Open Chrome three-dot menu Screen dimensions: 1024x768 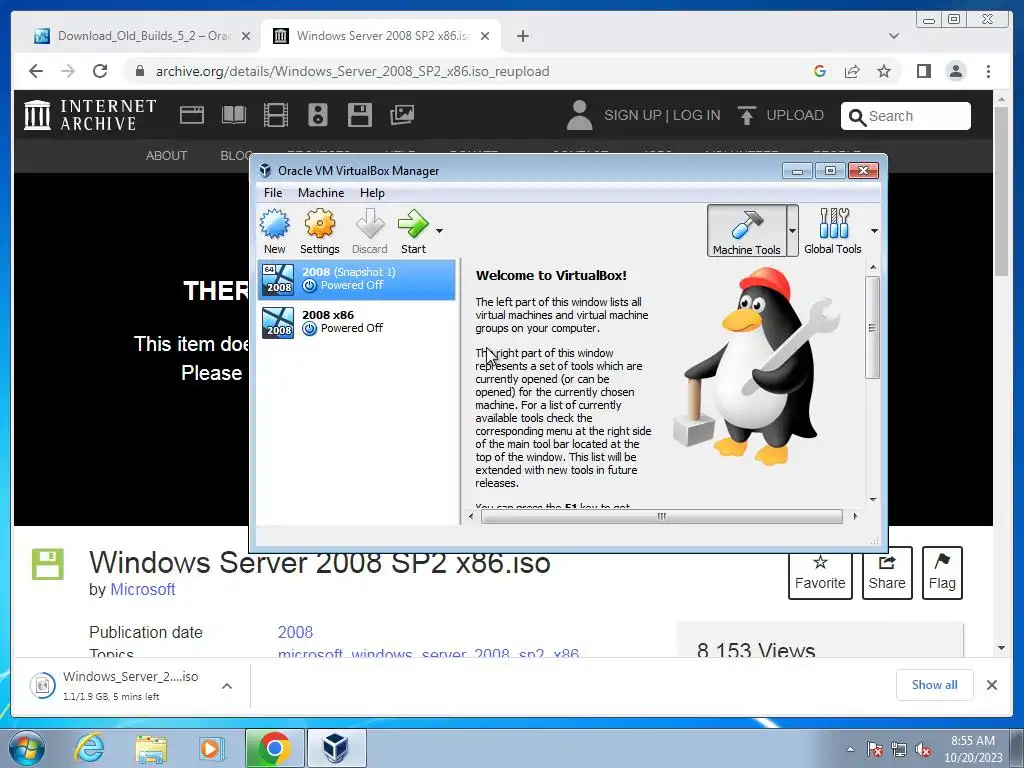click(988, 71)
